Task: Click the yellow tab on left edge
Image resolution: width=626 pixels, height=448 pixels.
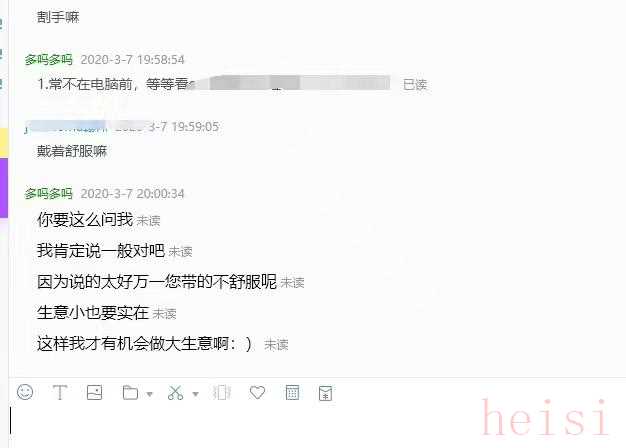Action: pos(4,142)
